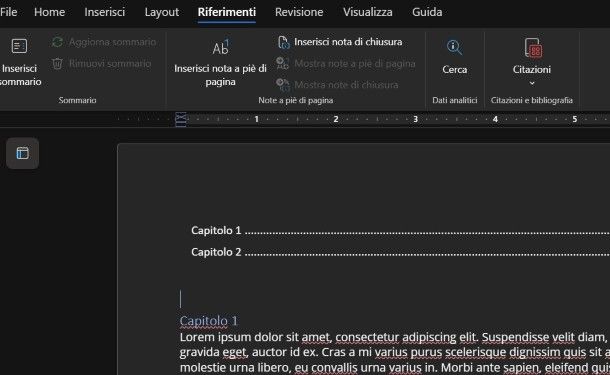Switch to the Home tab

pos(49,12)
